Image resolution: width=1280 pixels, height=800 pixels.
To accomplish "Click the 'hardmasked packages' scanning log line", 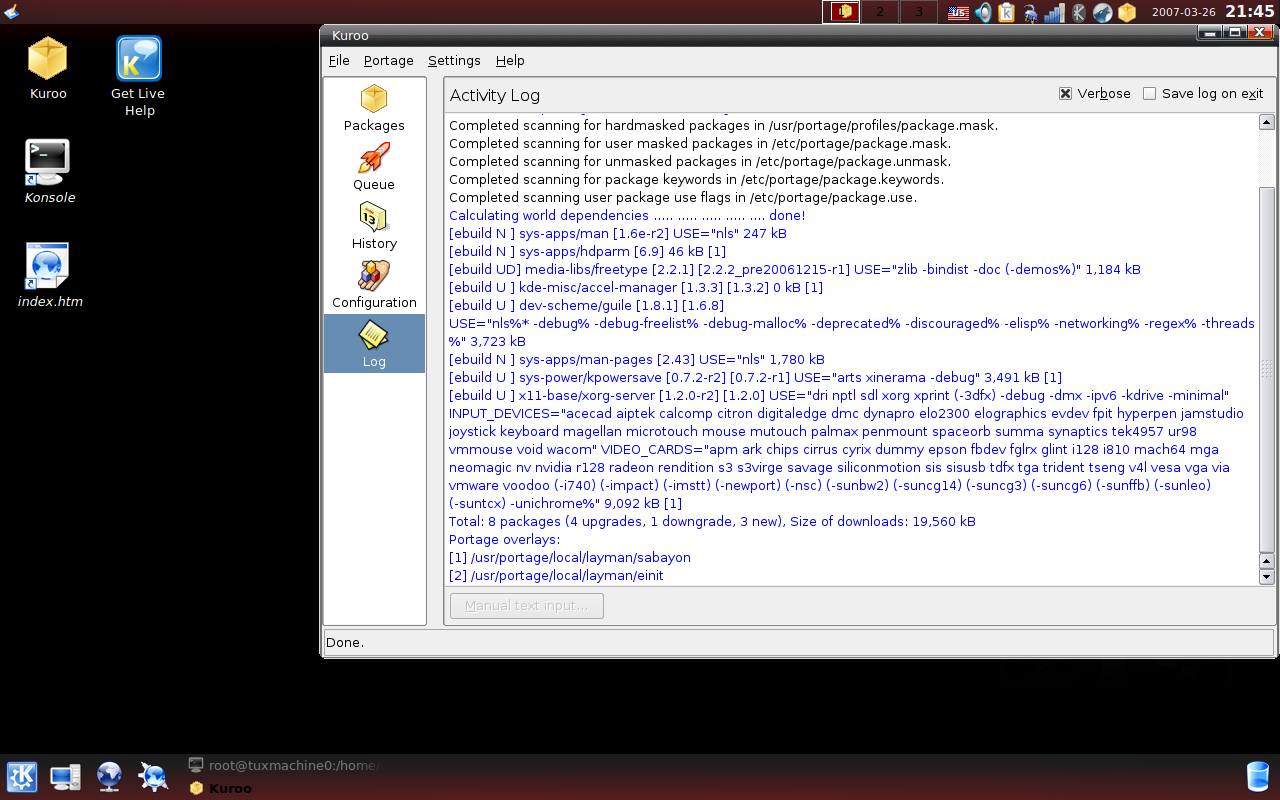I will (x=724, y=126).
